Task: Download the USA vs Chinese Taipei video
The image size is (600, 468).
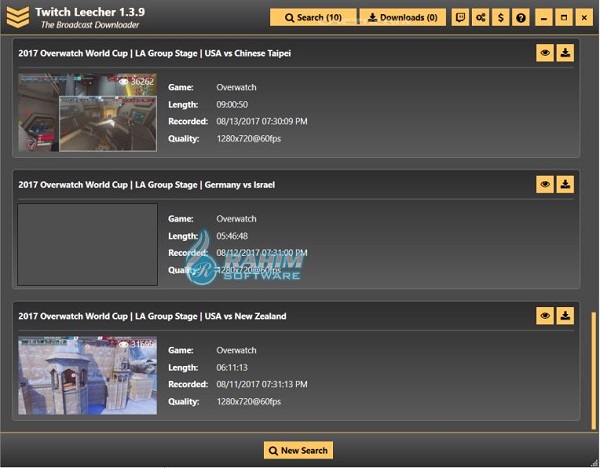Action: click(x=565, y=53)
